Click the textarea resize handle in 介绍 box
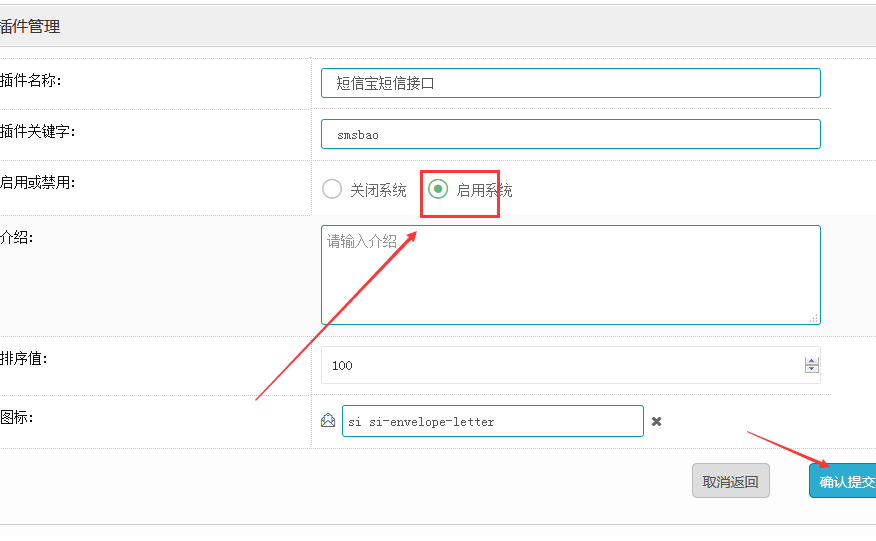 click(814, 318)
